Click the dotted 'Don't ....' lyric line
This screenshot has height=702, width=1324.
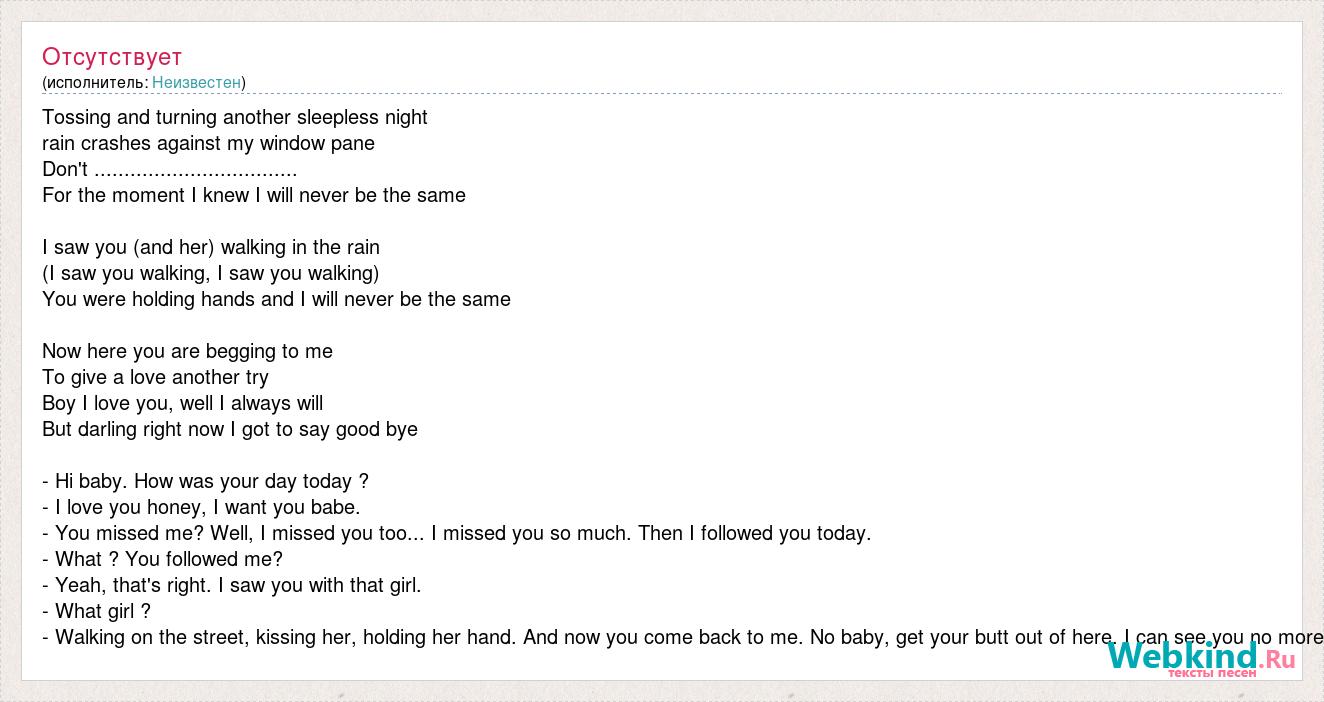point(170,169)
